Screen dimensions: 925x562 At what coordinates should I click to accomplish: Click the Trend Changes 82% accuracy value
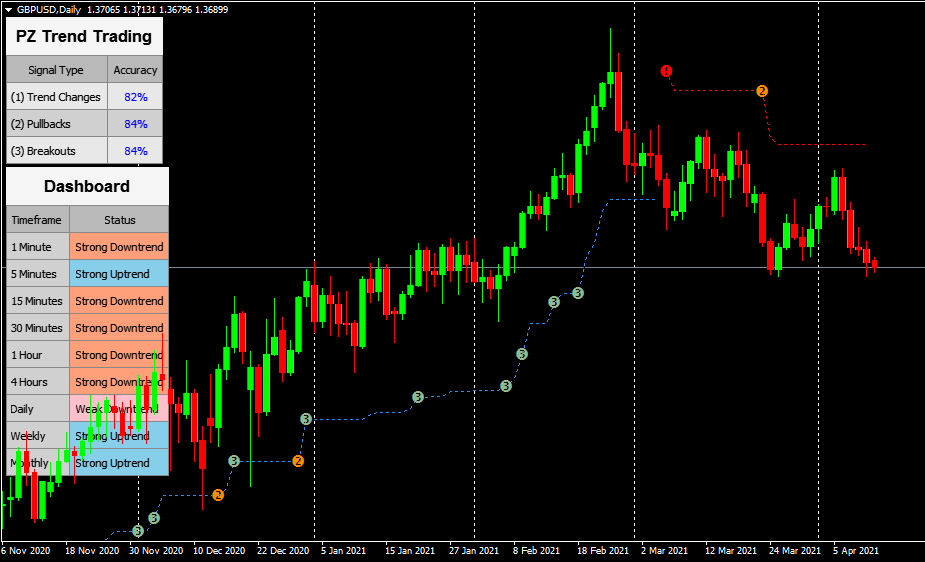[x=136, y=97]
